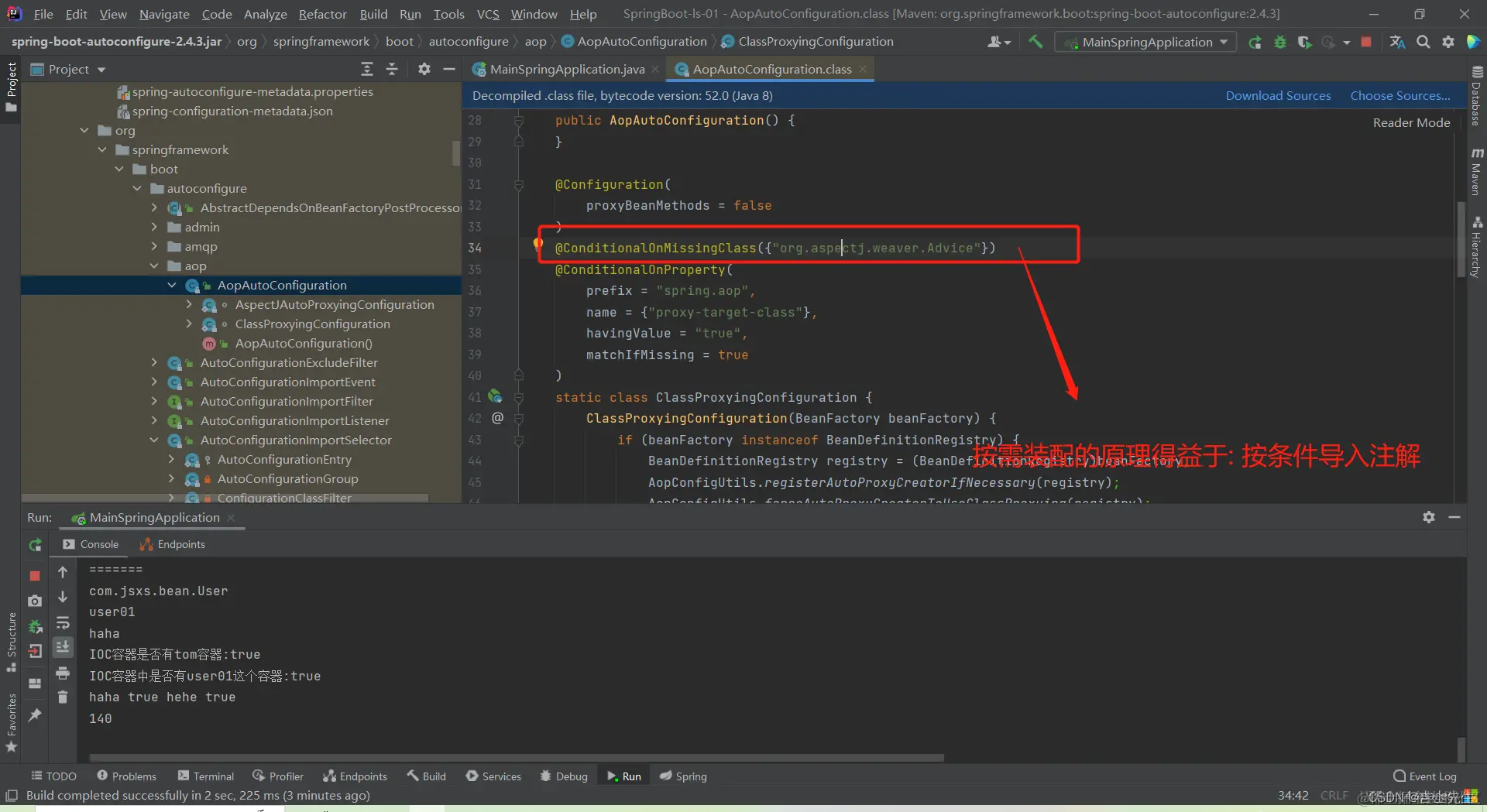This screenshot has width=1487, height=812.
Task: Collapse the springframework folder node
Action: 102,149
